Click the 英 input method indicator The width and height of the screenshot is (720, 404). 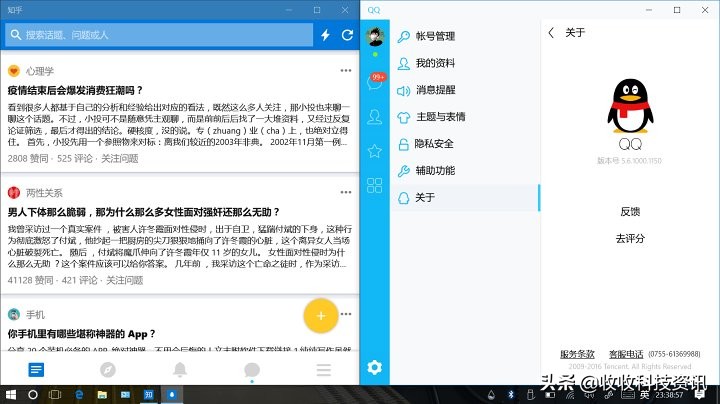pyautogui.click(x=645, y=395)
